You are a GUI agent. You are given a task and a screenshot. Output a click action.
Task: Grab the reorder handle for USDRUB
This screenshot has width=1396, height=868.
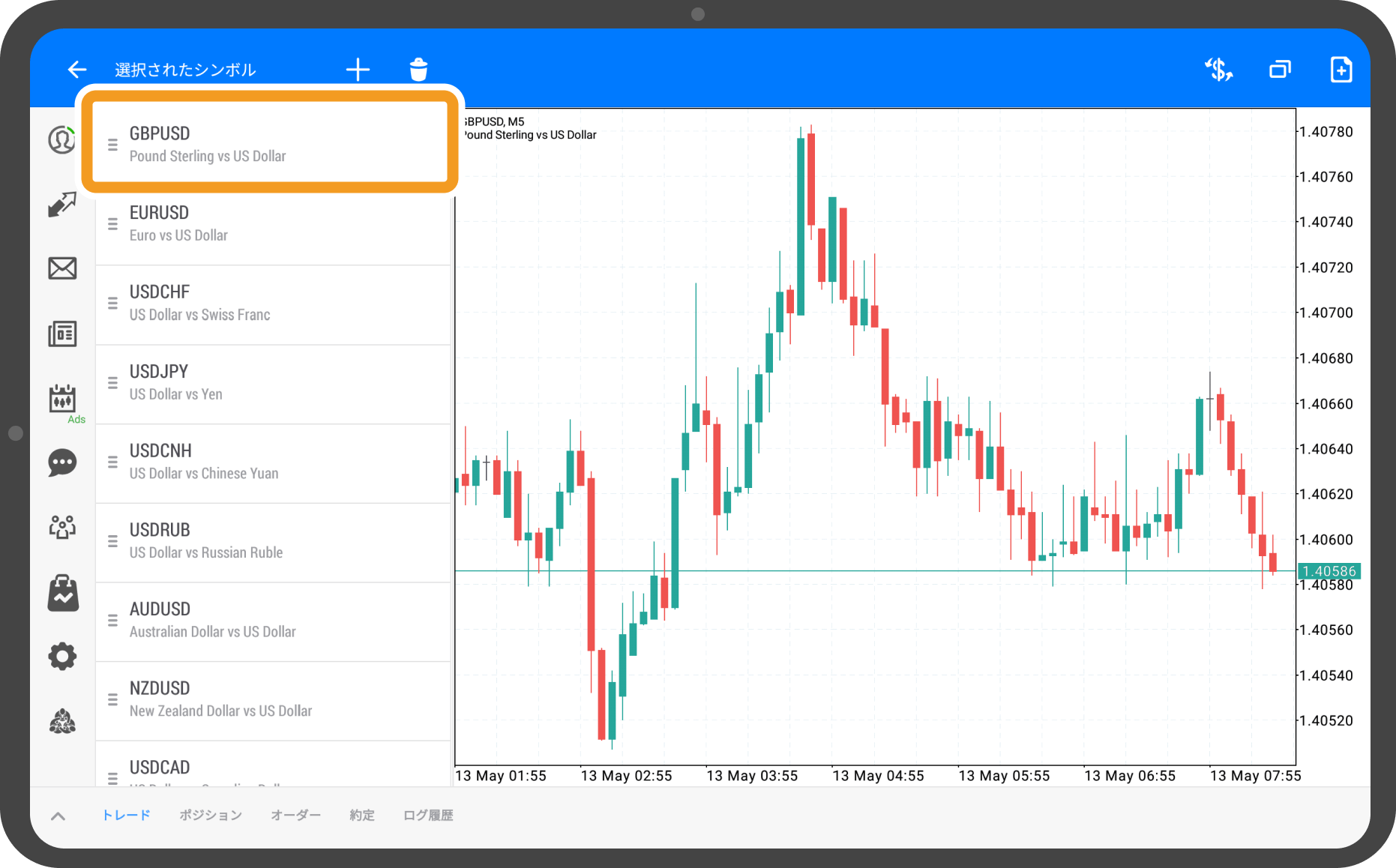[112, 541]
